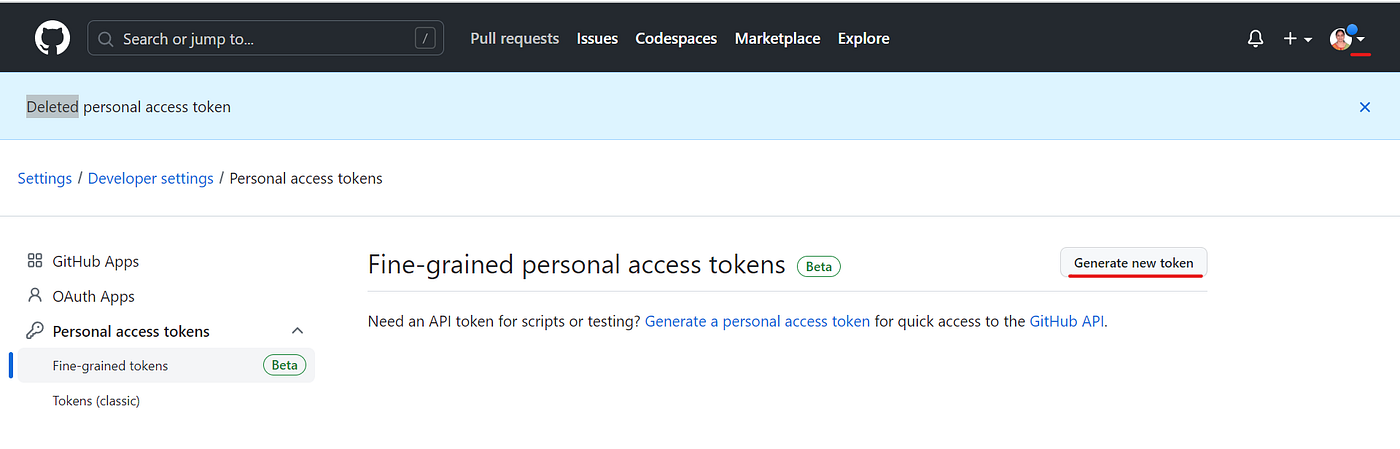Open Codespaces from the header

point(676,39)
